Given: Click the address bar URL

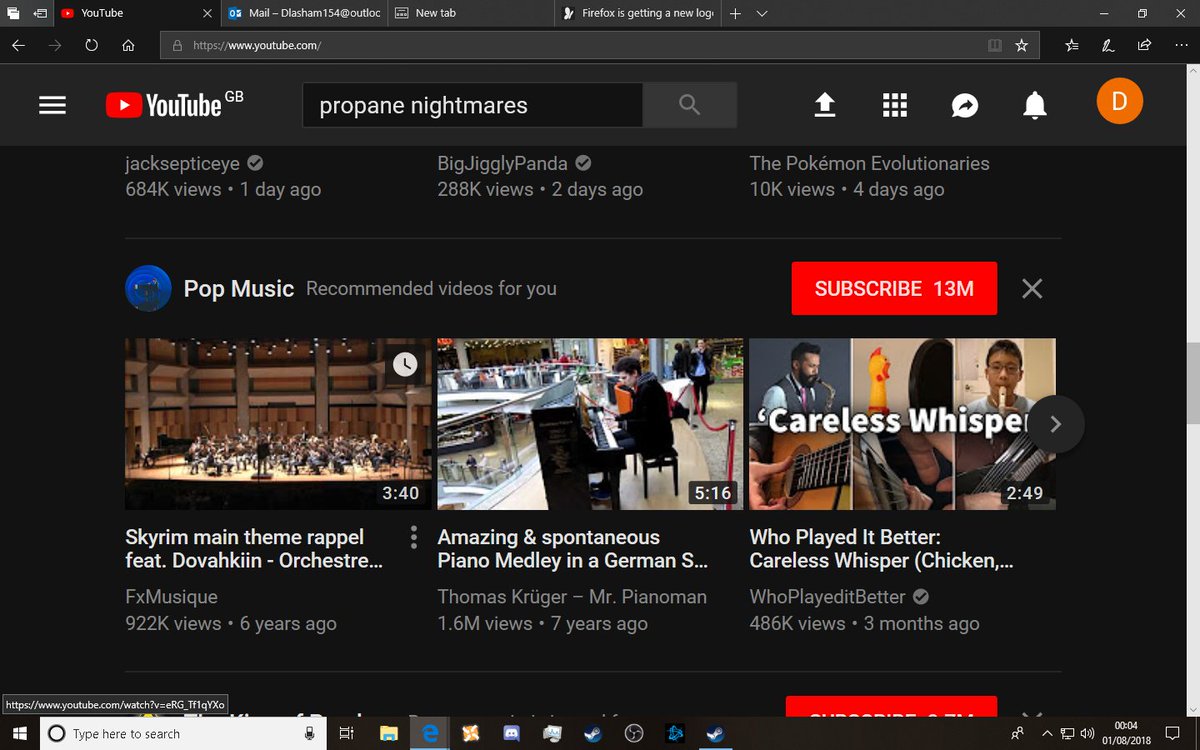Looking at the screenshot, I should click(257, 45).
